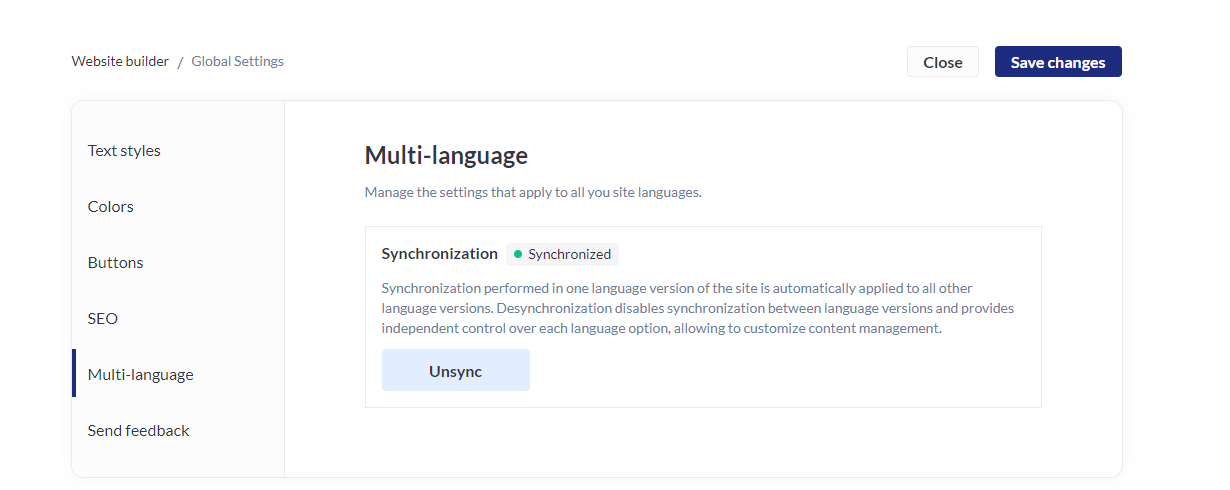Click the Global Settings breadcrumb
Viewport: 1230px width, 490px height.
click(x=237, y=61)
